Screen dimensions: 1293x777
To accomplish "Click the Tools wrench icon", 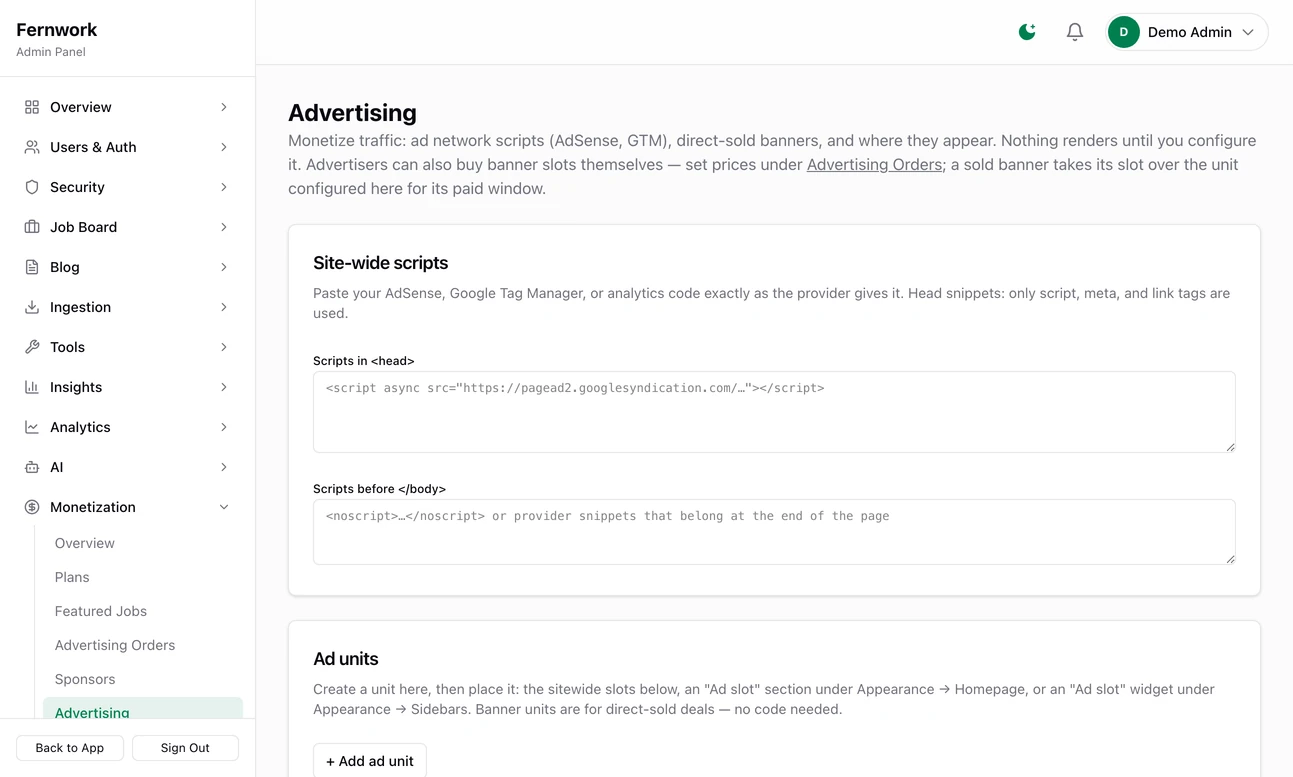I will coord(32,347).
